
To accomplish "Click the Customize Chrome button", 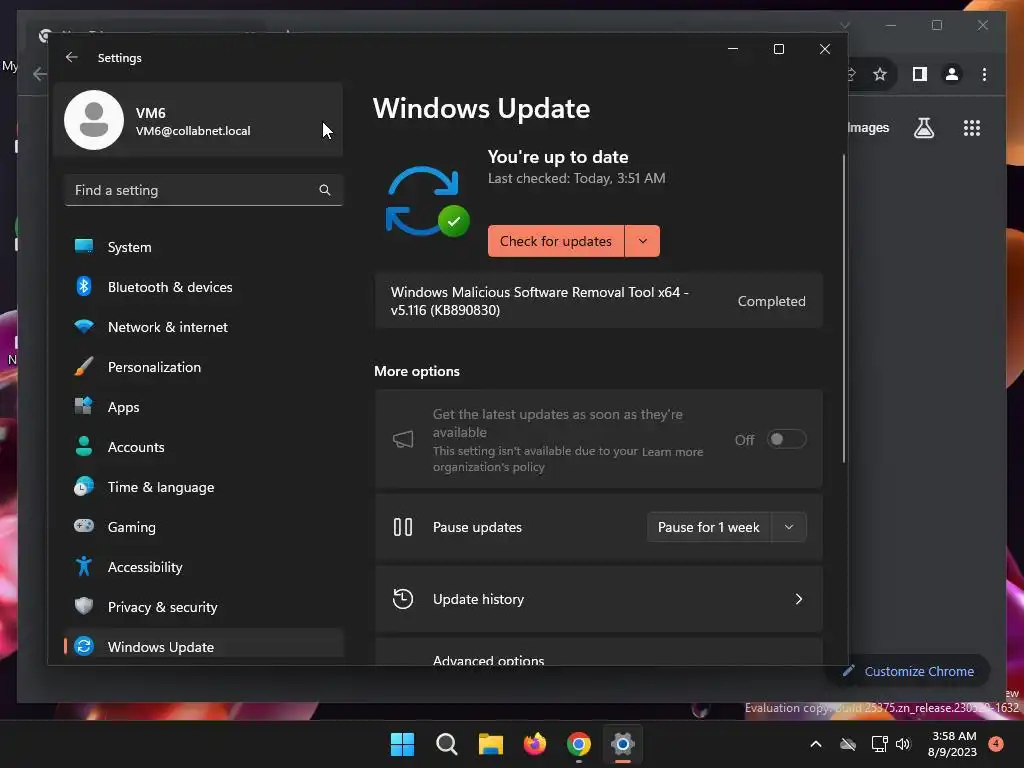I will click(908, 671).
